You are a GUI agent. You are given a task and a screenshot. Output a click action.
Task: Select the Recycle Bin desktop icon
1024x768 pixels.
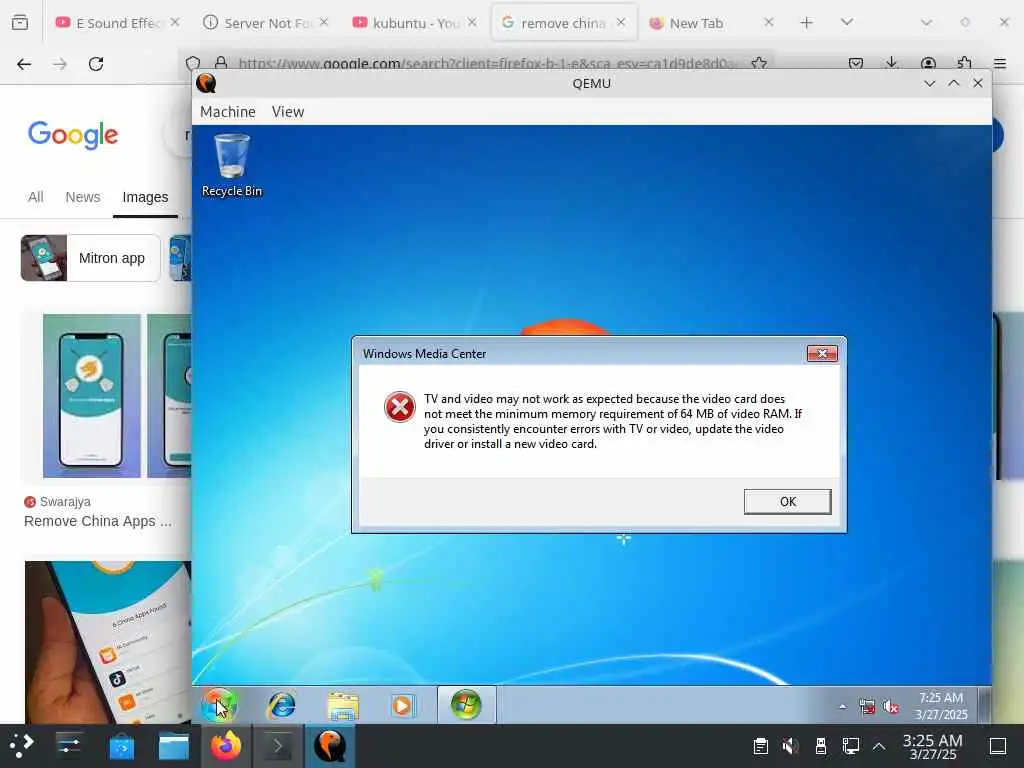click(x=232, y=165)
